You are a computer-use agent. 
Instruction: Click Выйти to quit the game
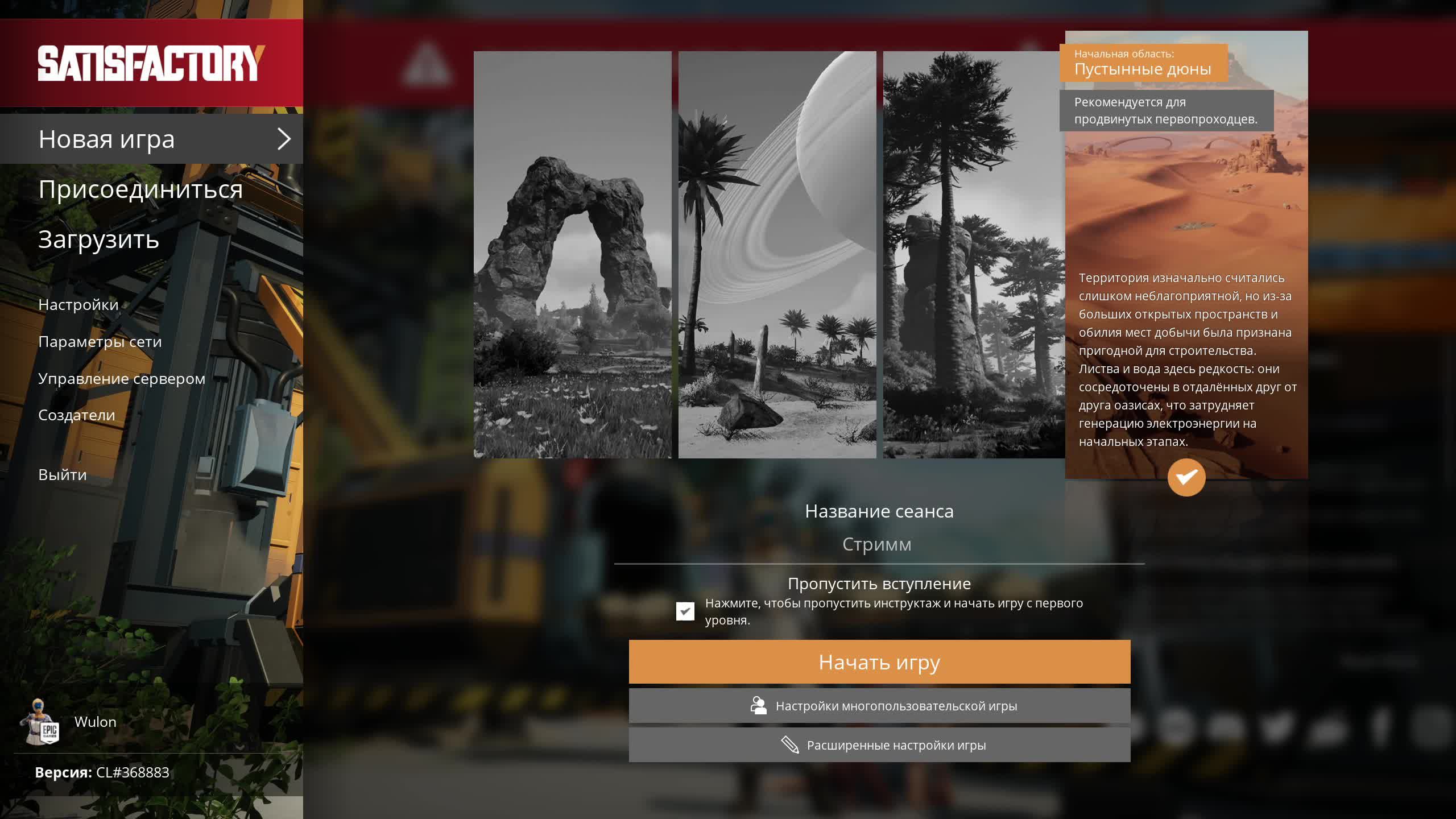coord(63,475)
